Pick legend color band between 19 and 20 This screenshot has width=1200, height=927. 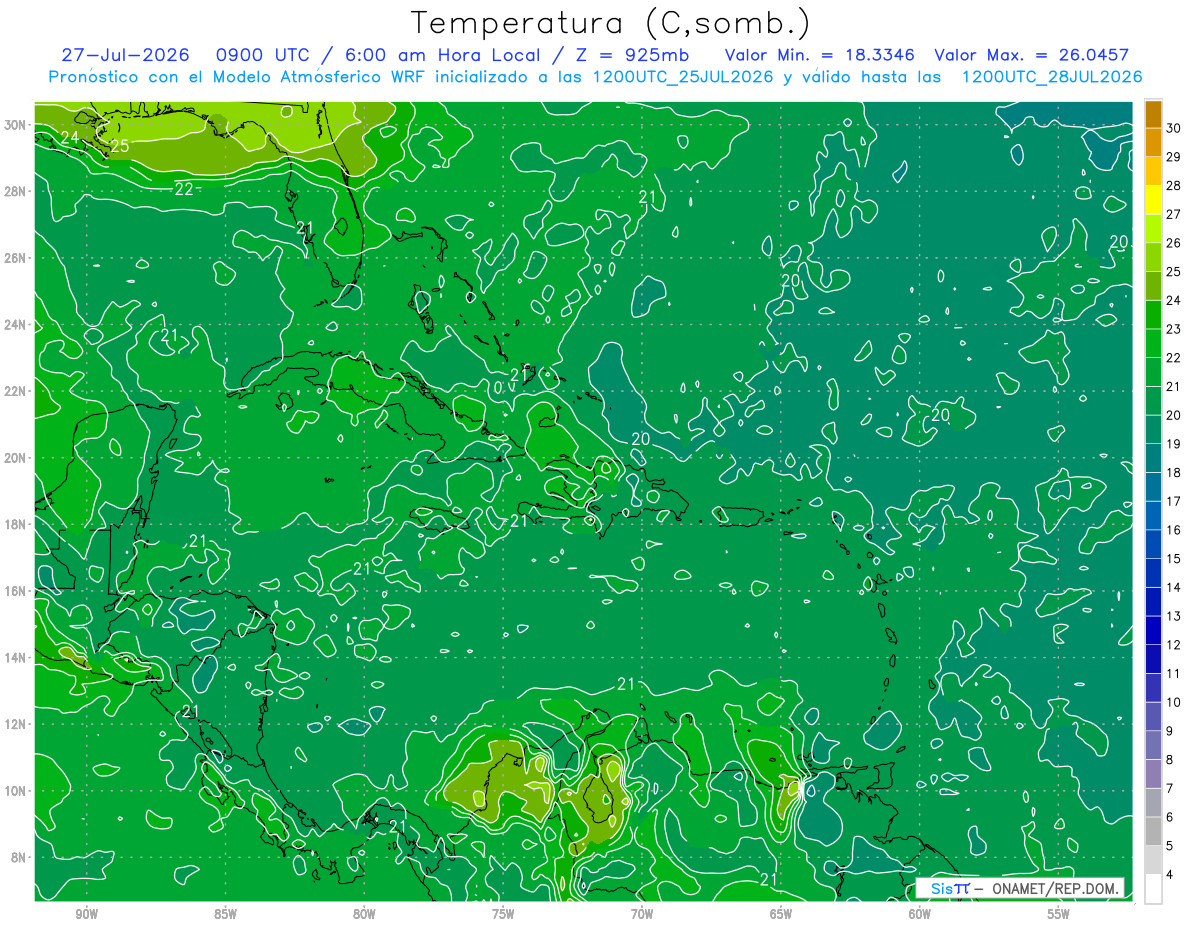pos(1153,429)
